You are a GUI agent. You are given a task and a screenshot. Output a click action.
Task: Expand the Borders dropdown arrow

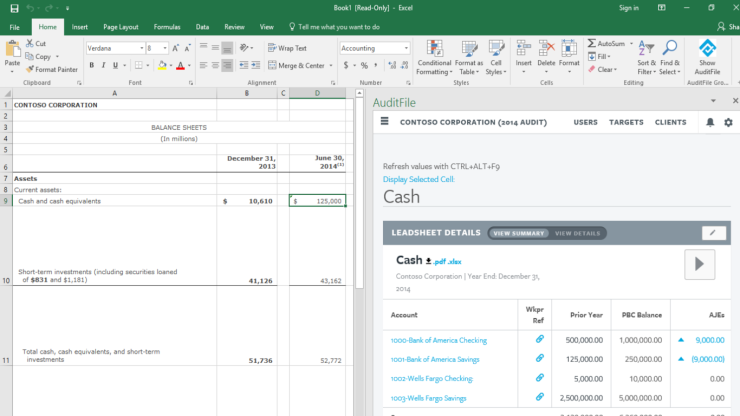[148, 66]
